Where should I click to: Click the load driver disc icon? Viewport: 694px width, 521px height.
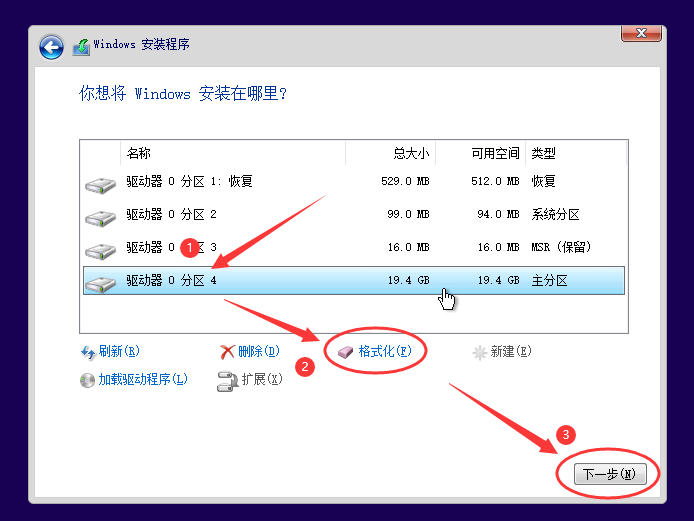point(87,380)
